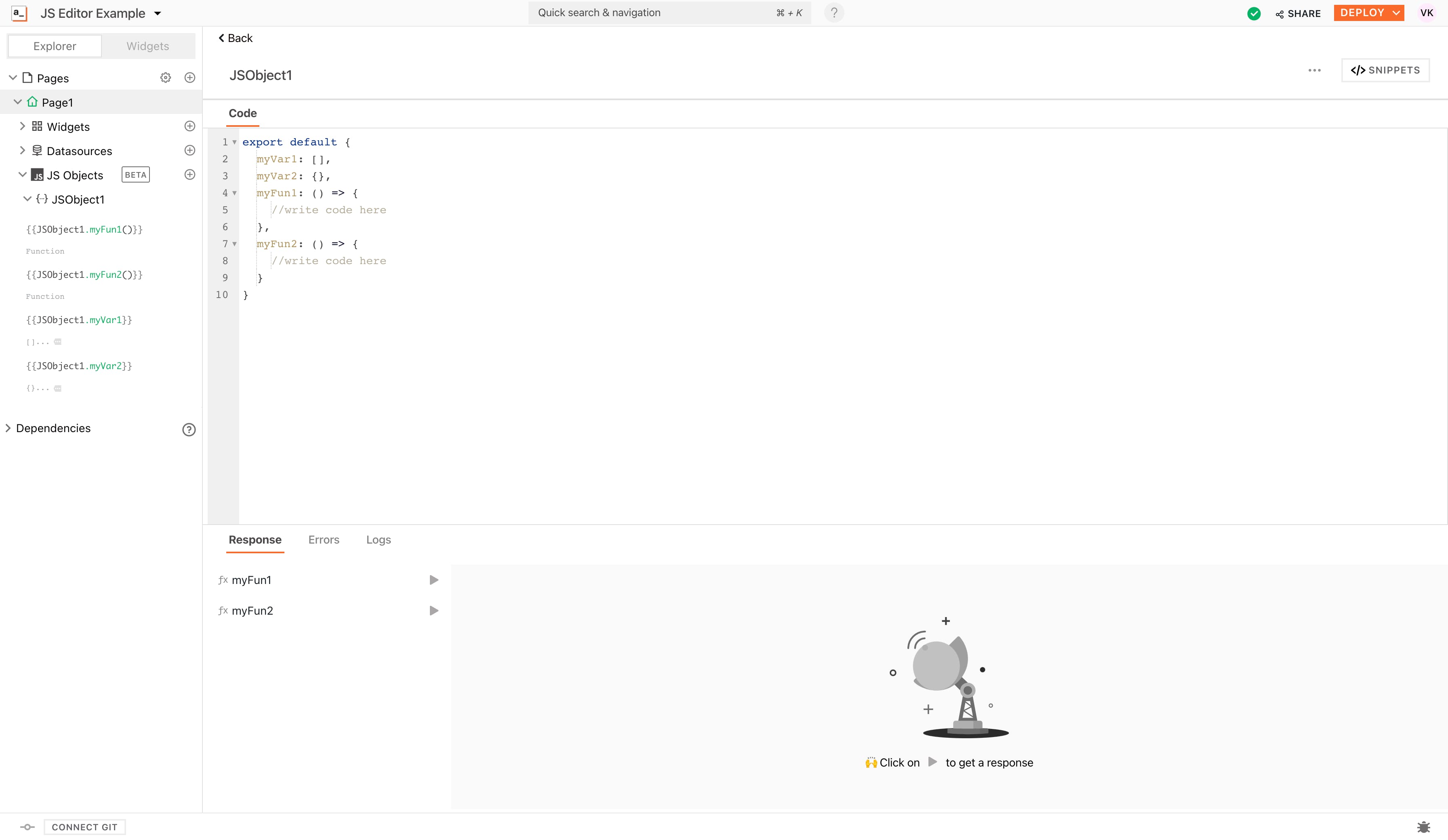Click the Pages settings gear icon

point(166,78)
